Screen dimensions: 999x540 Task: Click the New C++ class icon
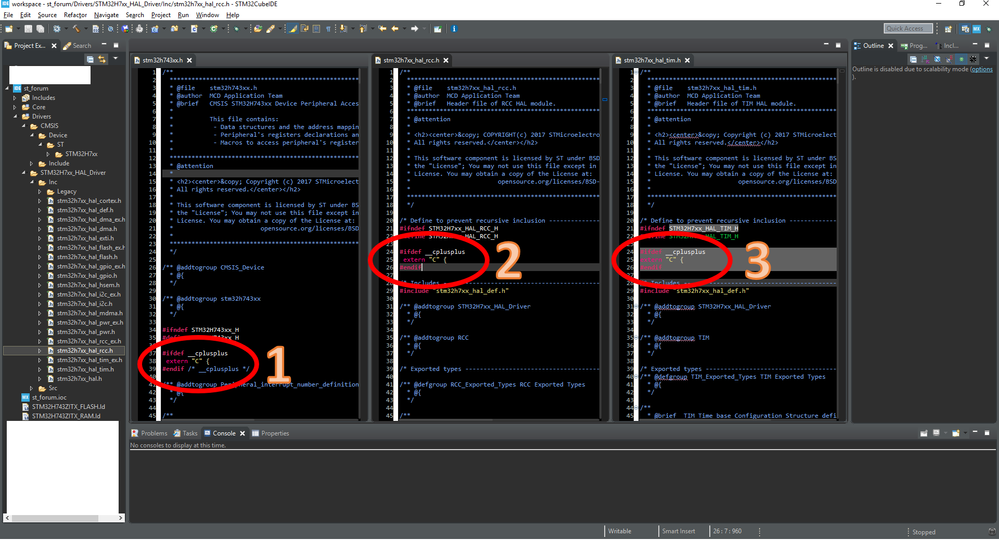click(213, 29)
